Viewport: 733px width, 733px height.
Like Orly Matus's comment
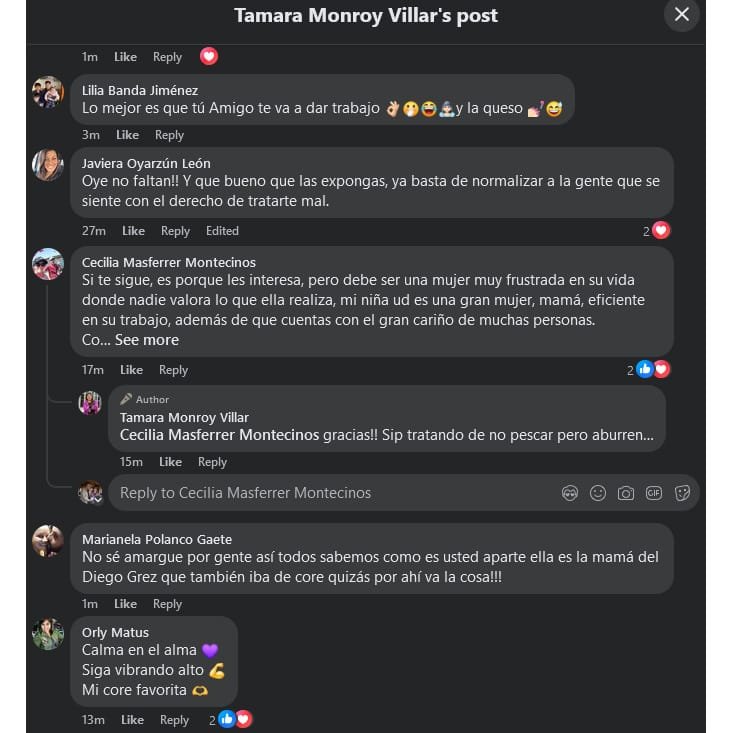[132, 720]
